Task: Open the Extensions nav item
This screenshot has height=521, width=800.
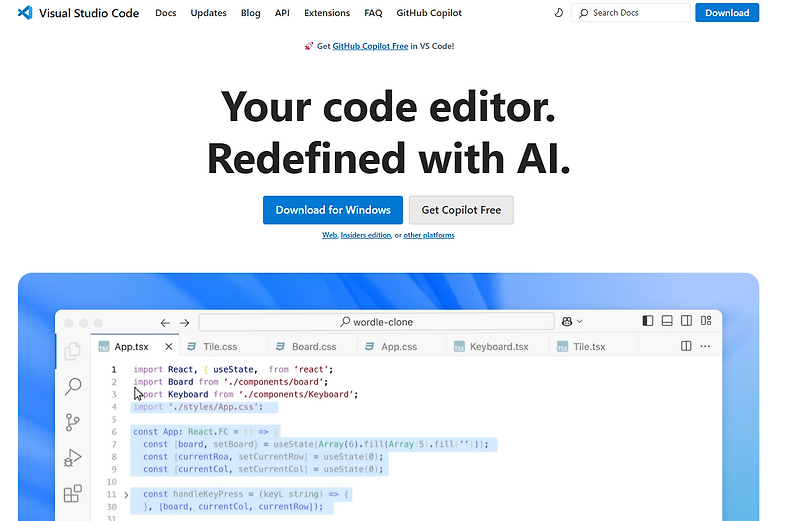Action: coord(327,13)
